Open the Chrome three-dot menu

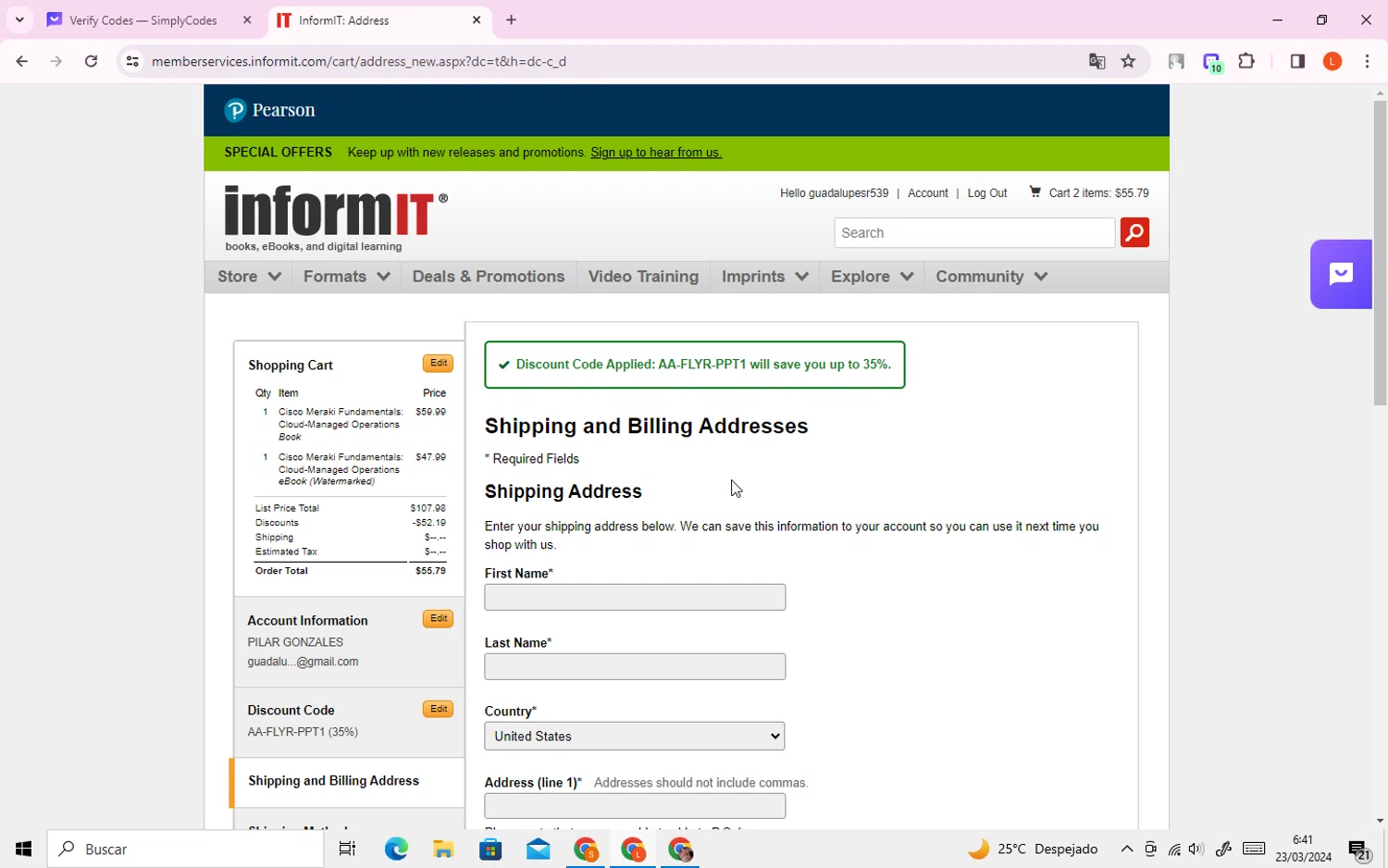tap(1367, 61)
